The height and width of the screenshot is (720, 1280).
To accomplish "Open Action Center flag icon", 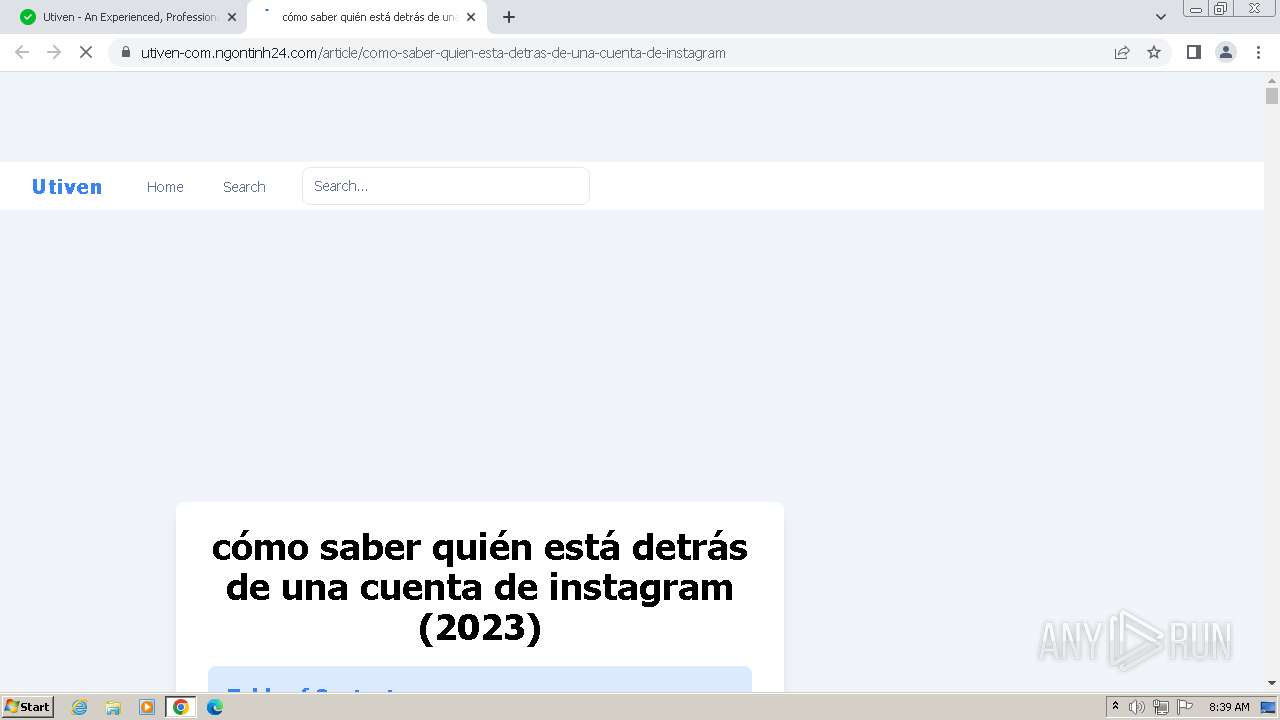I will tap(1185, 707).
